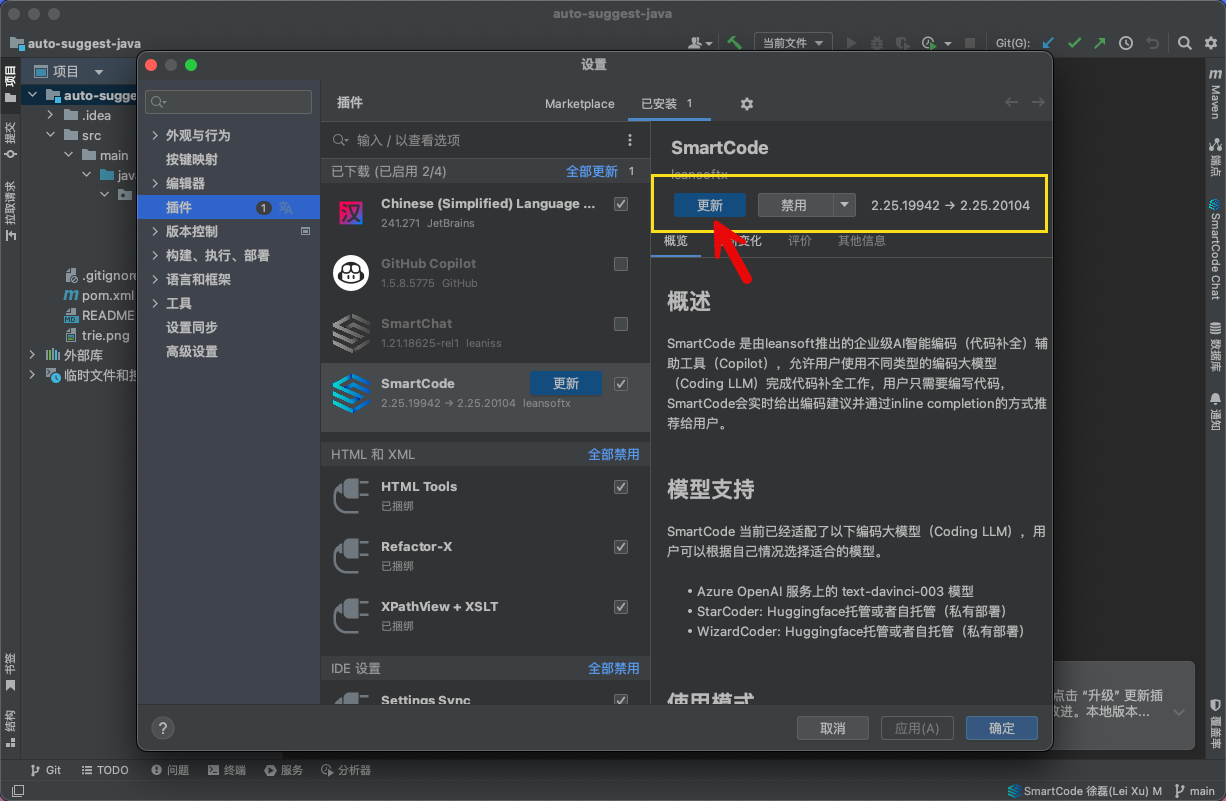Expand 版本控制 settings category
The height and width of the screenshot is (801, 1226).
pos(154,231)
